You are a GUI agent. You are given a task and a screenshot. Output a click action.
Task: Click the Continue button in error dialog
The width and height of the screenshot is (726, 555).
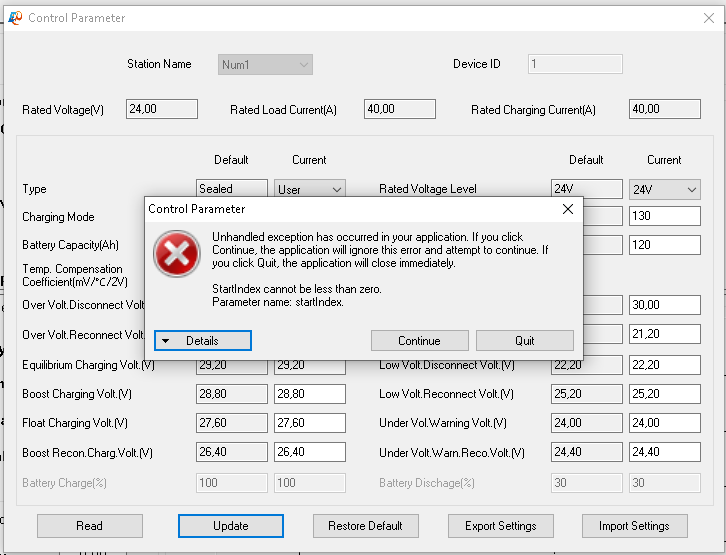point(419,341)
